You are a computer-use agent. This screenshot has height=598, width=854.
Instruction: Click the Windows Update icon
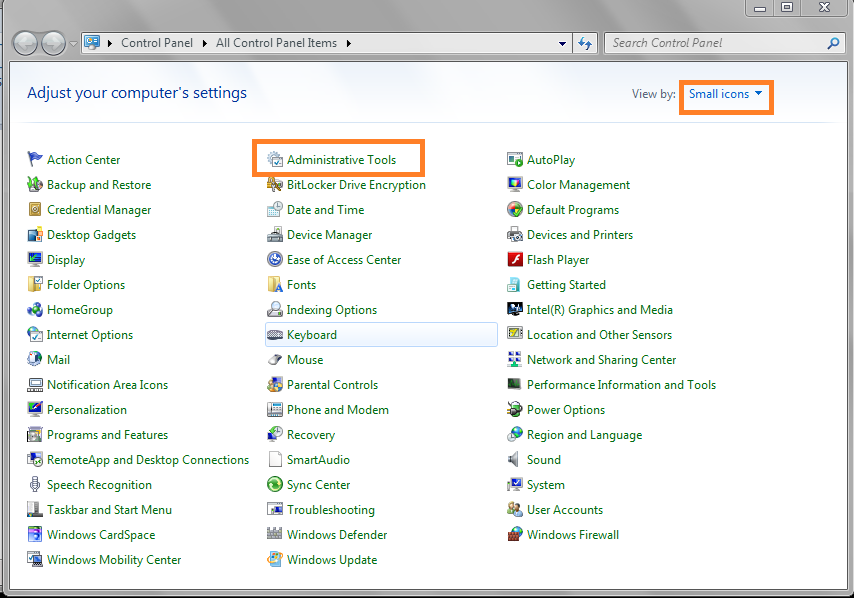point(274,559)
